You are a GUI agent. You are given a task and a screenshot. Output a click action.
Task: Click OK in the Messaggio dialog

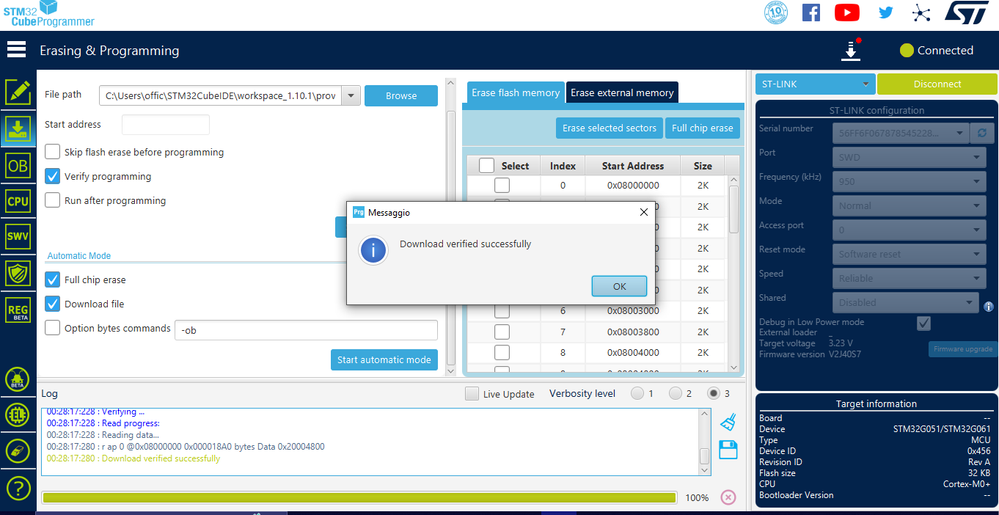pyautogui.click(x=619, y=286)
